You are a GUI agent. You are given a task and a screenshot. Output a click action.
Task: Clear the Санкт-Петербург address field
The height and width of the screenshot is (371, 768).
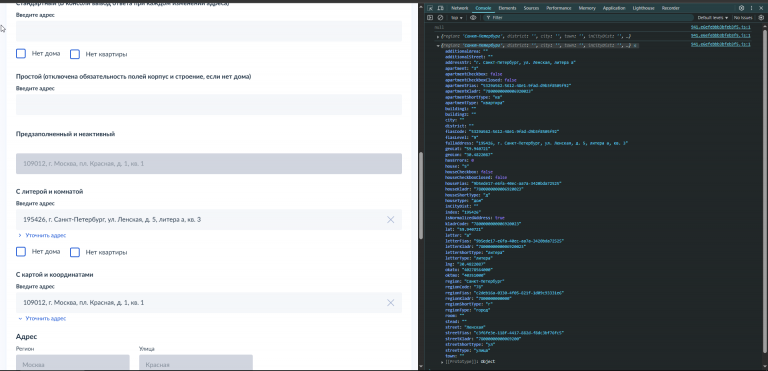coord(390,220)
